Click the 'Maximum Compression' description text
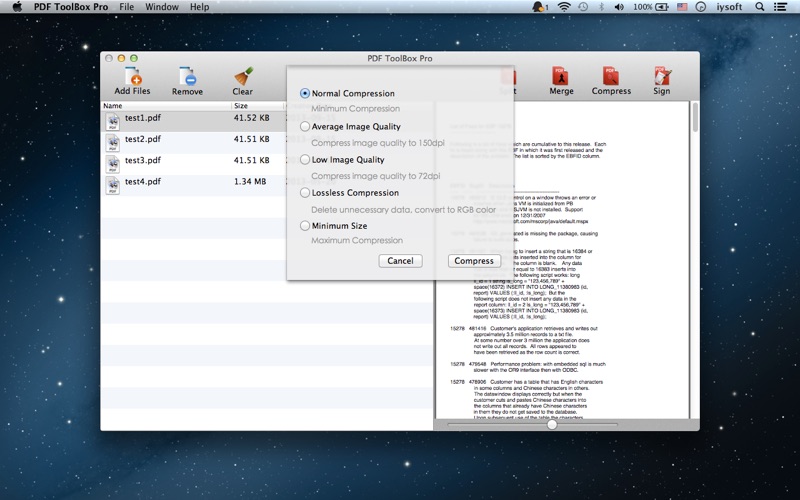Screen dimensions: 800x500 [x=357, y=240]
